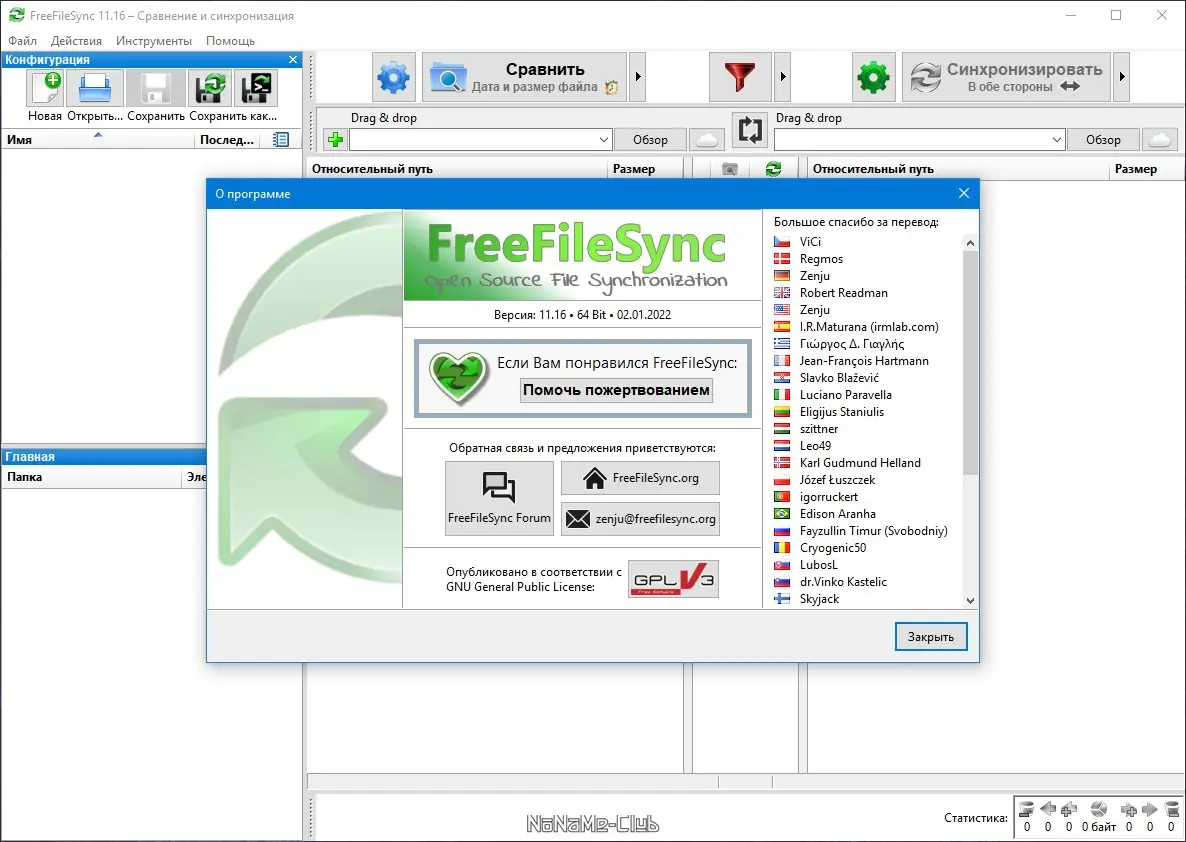Add folder pair with green plus icon
Image resolution: width=1186 pixels, height=842 pixels.
pyautogui.click(x=335, y=139)
